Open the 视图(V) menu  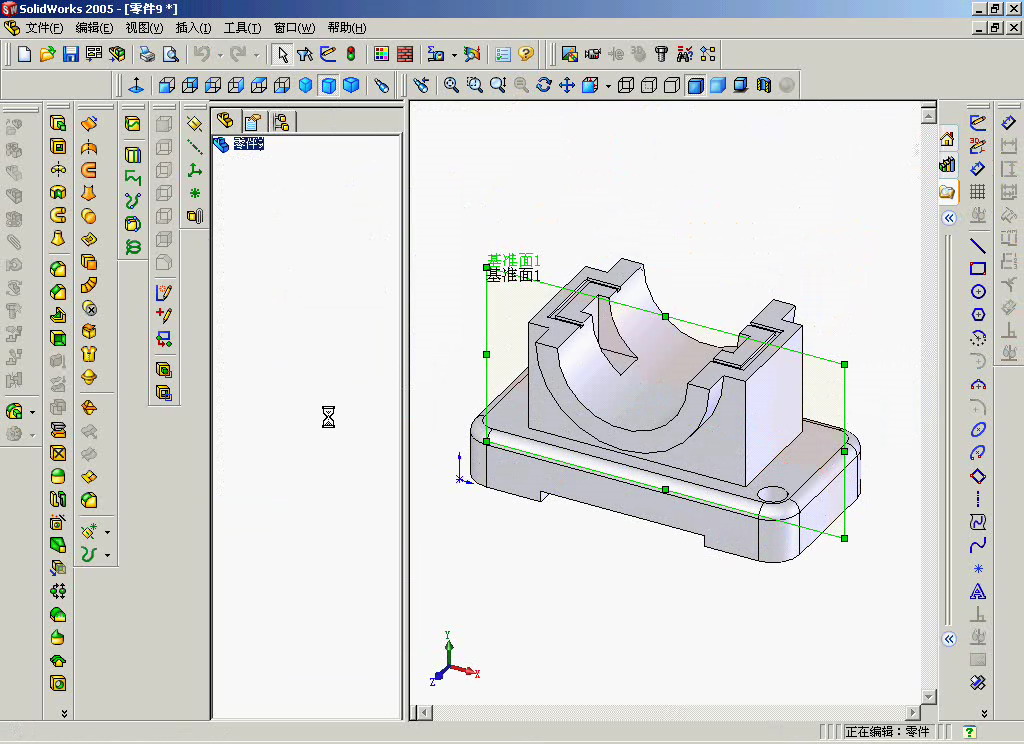pos(144,27)
